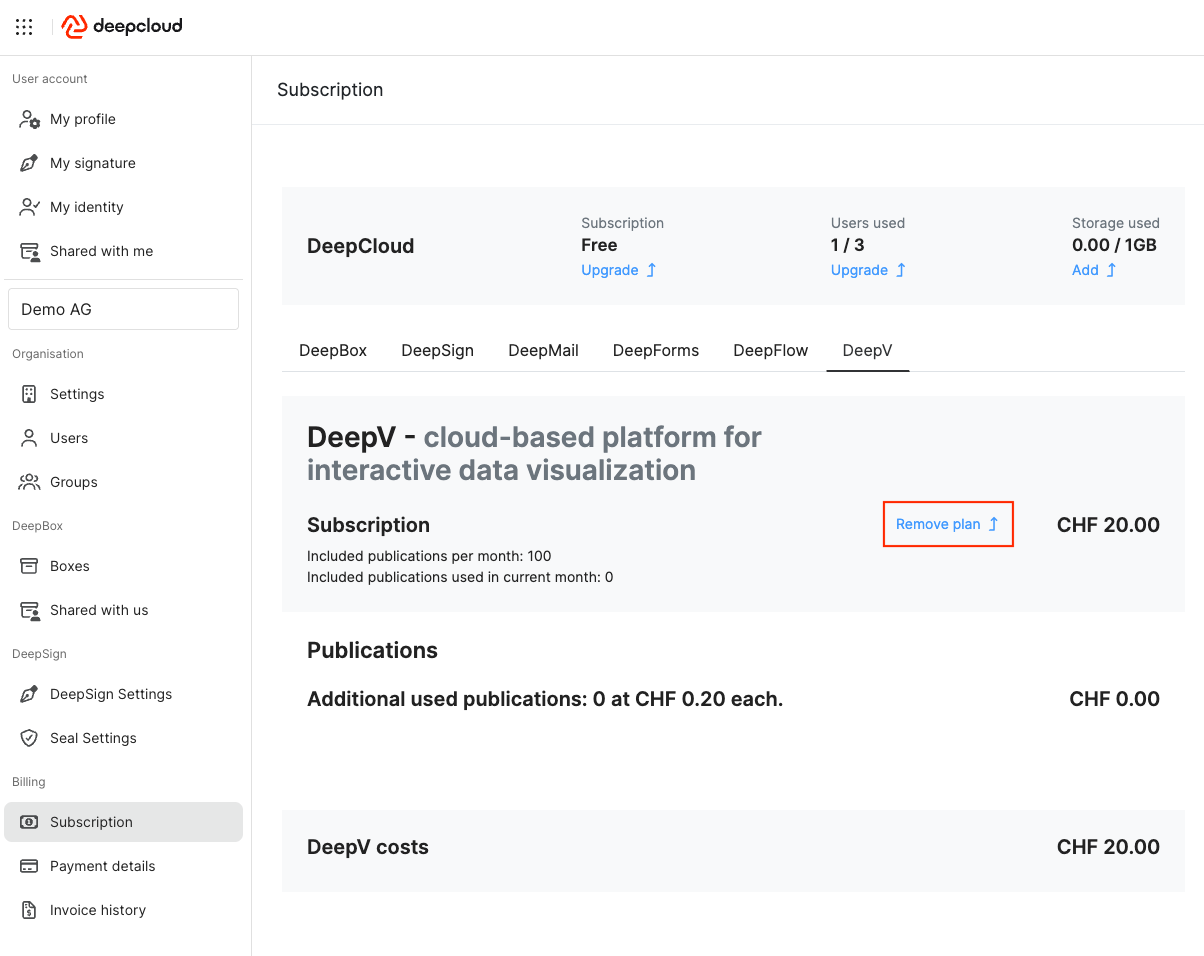Screen dimensions: 1204x956
Task: Select the DeepForms tab
Action: tap(655, 350)
